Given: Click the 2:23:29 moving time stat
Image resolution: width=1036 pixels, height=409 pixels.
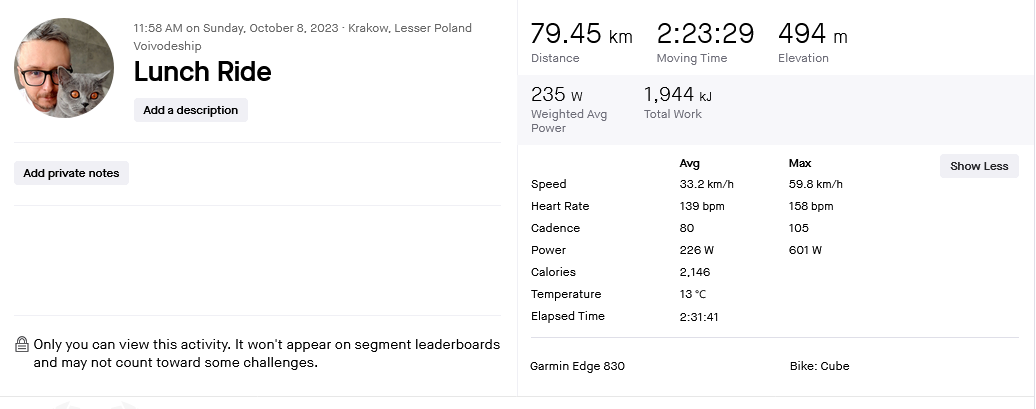Looking at the screenshot, I should pyautogui.click(x=705, y=35).
